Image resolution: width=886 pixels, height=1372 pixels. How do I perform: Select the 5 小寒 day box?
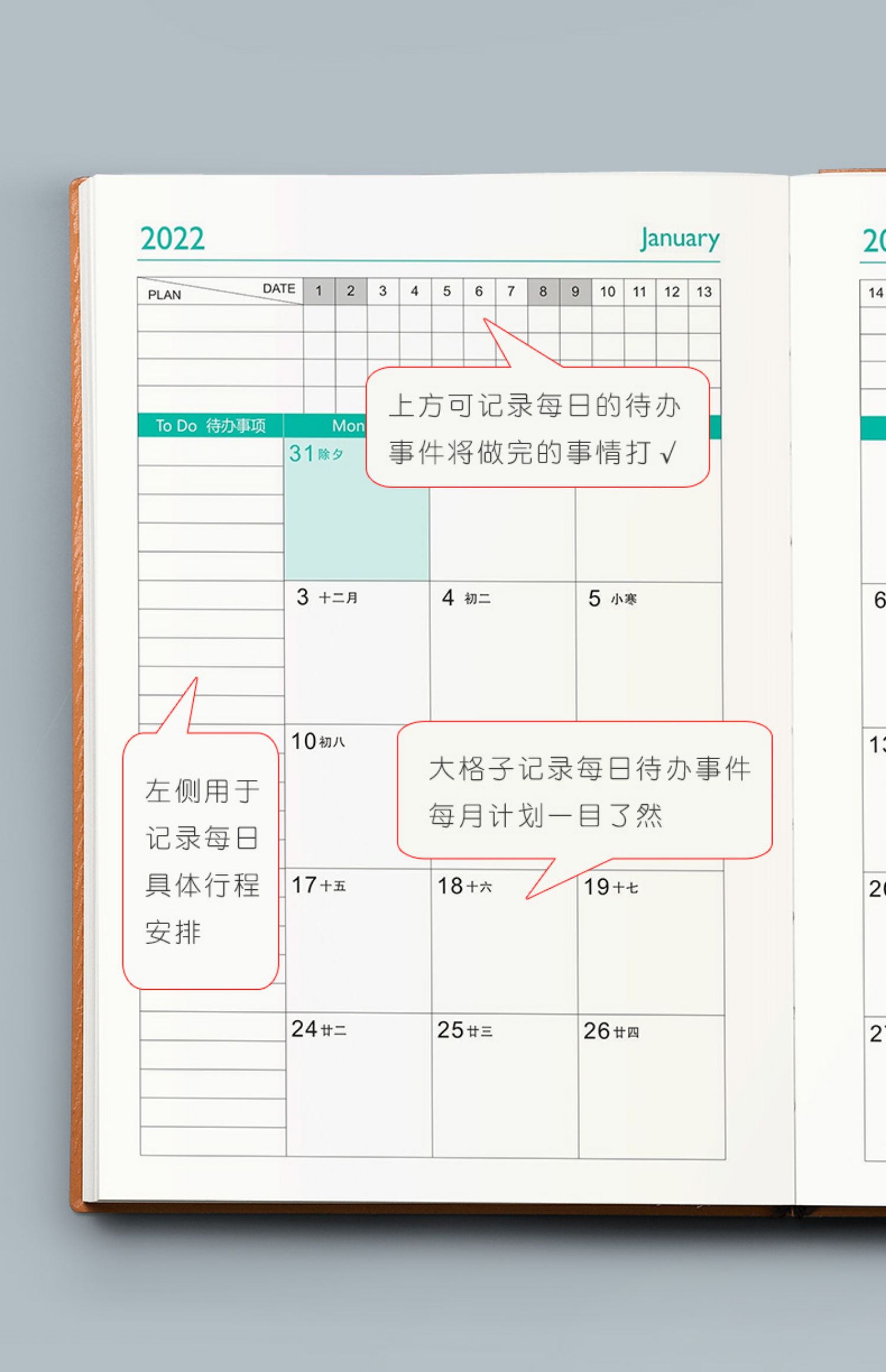(649, 653)
